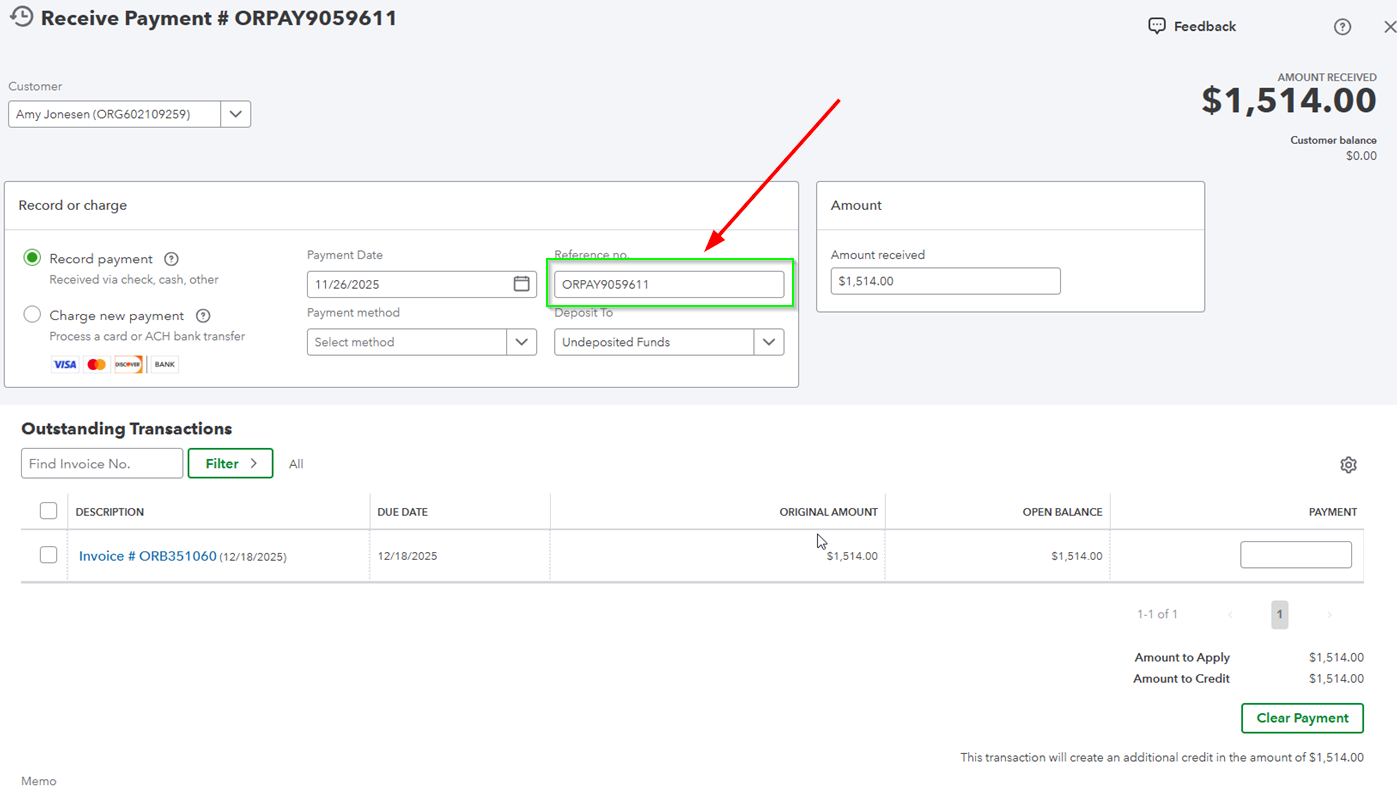Click the BANK transfer icon
1397x788 pixels.
[x=165, y=363]
